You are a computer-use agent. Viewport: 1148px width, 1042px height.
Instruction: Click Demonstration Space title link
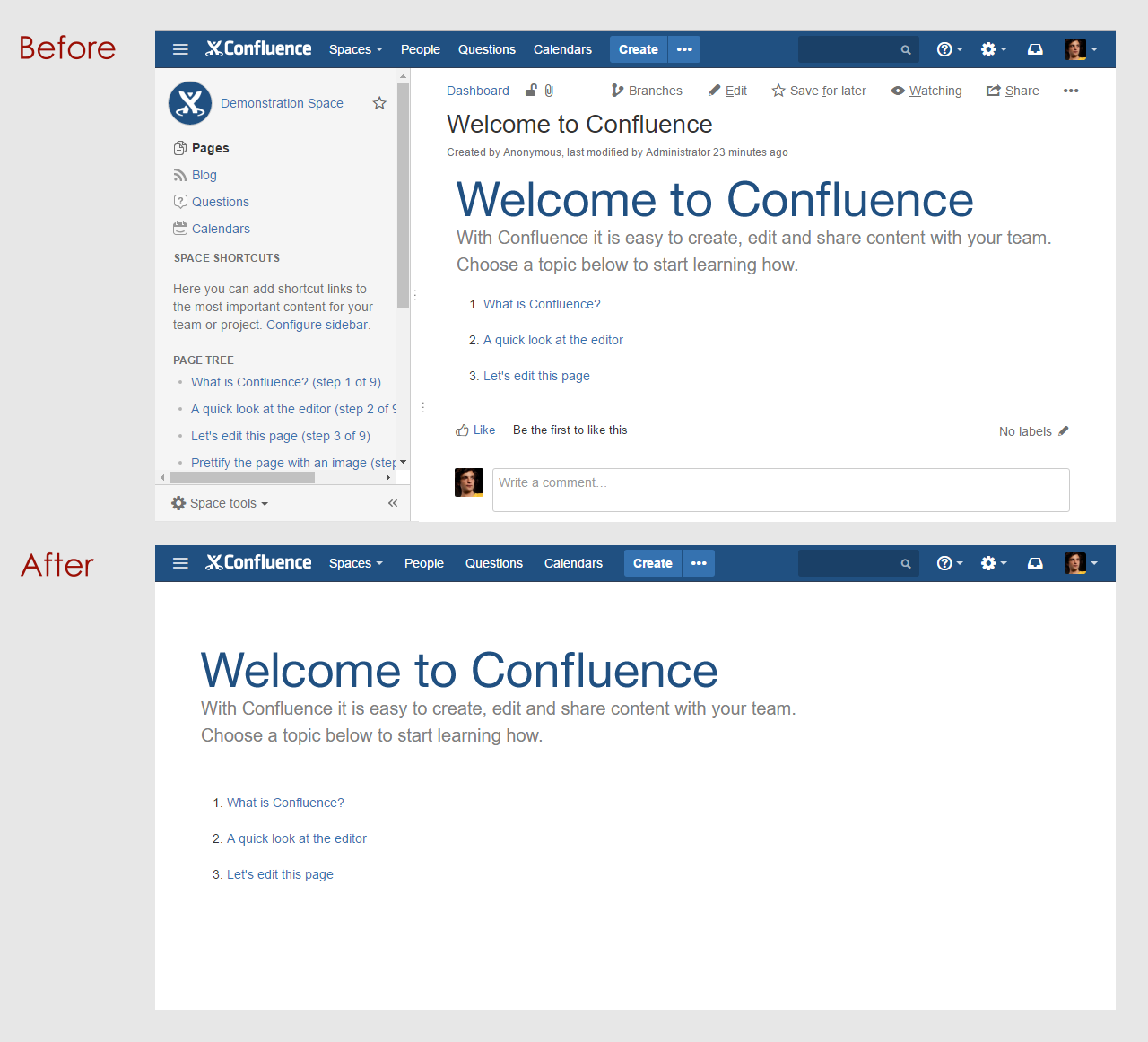[282, 103]
